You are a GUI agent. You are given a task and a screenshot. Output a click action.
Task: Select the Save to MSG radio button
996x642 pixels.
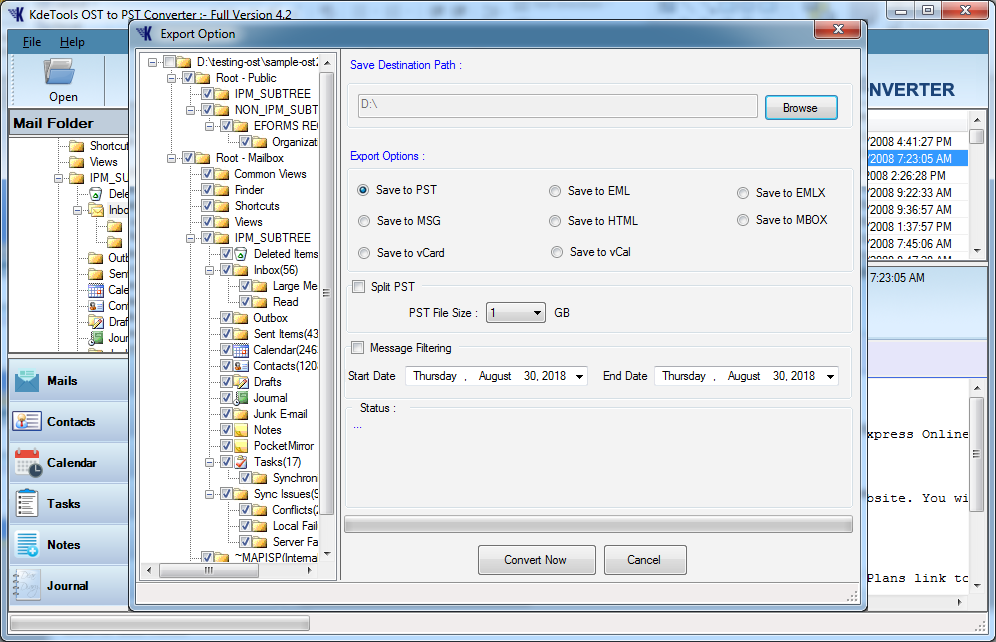364,221
